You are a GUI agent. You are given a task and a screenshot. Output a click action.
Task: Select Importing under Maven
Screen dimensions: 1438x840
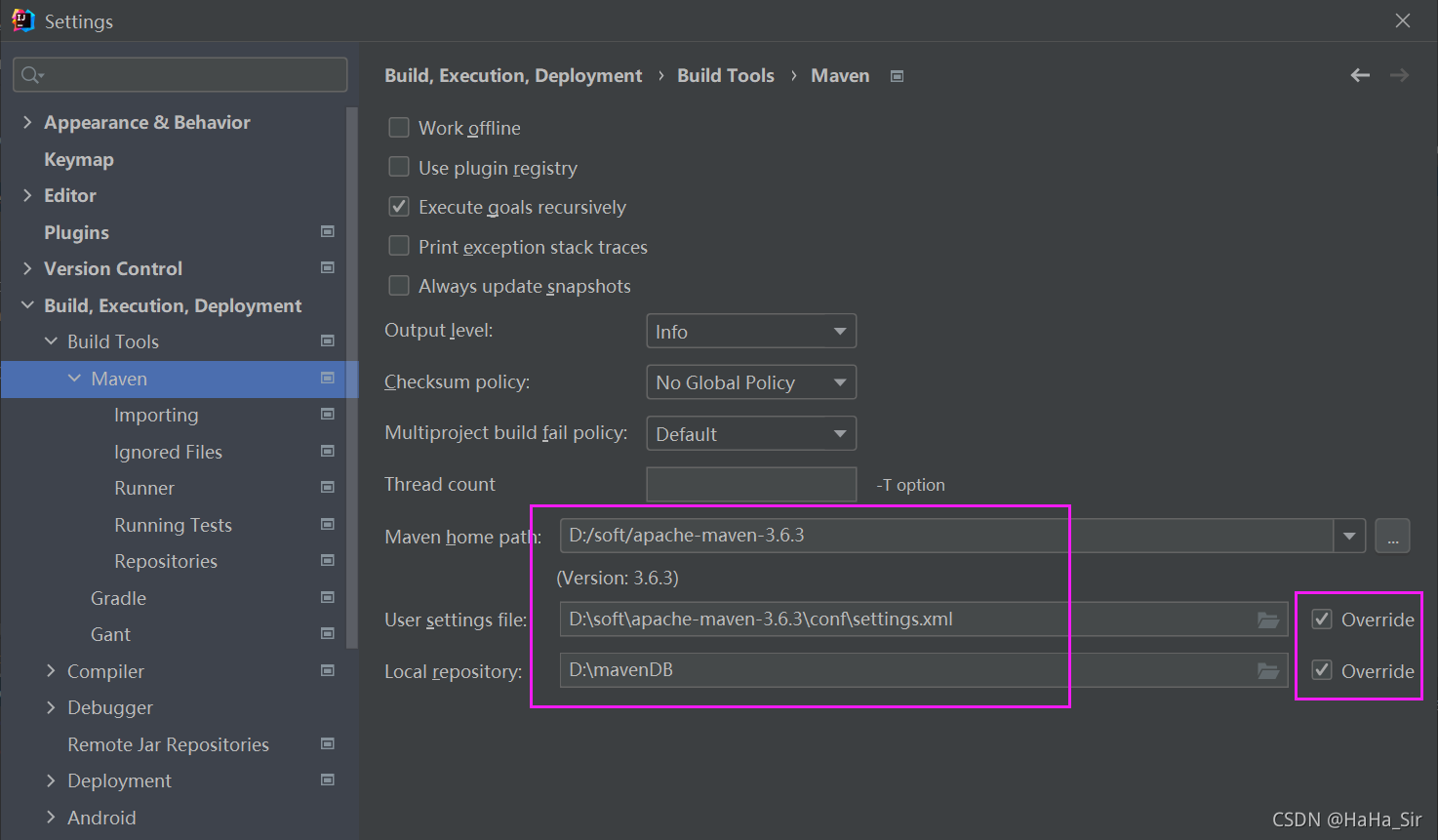pyautogui.click(x=156, y=415)
